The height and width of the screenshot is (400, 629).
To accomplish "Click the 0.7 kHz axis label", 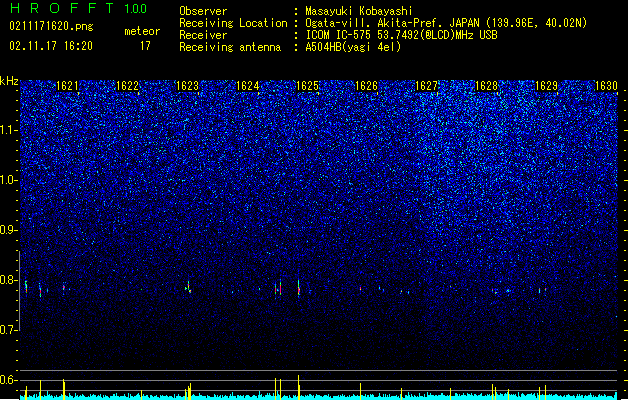I will tap(9, 330).
